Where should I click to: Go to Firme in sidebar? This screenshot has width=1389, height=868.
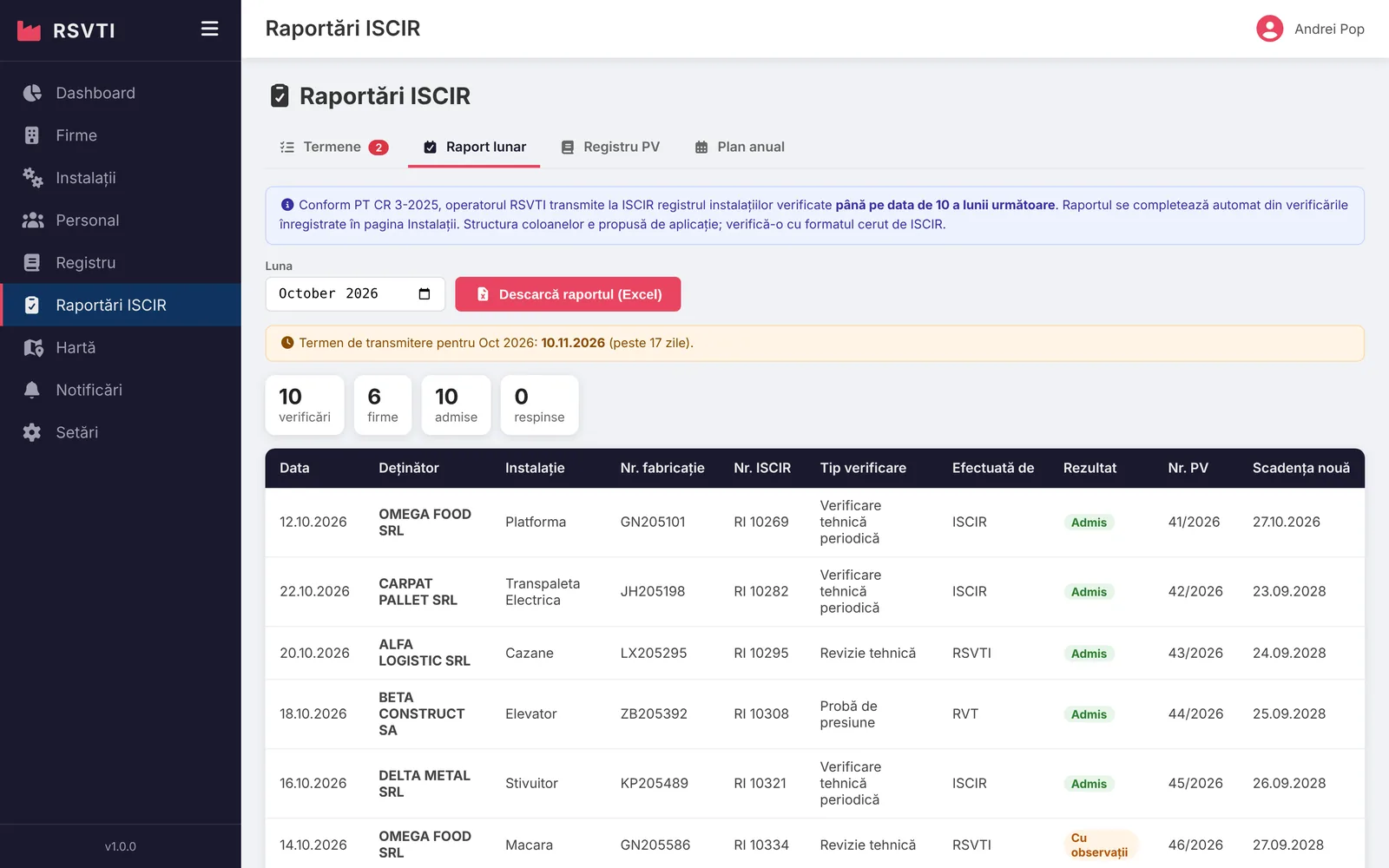[x=121, y=135]
